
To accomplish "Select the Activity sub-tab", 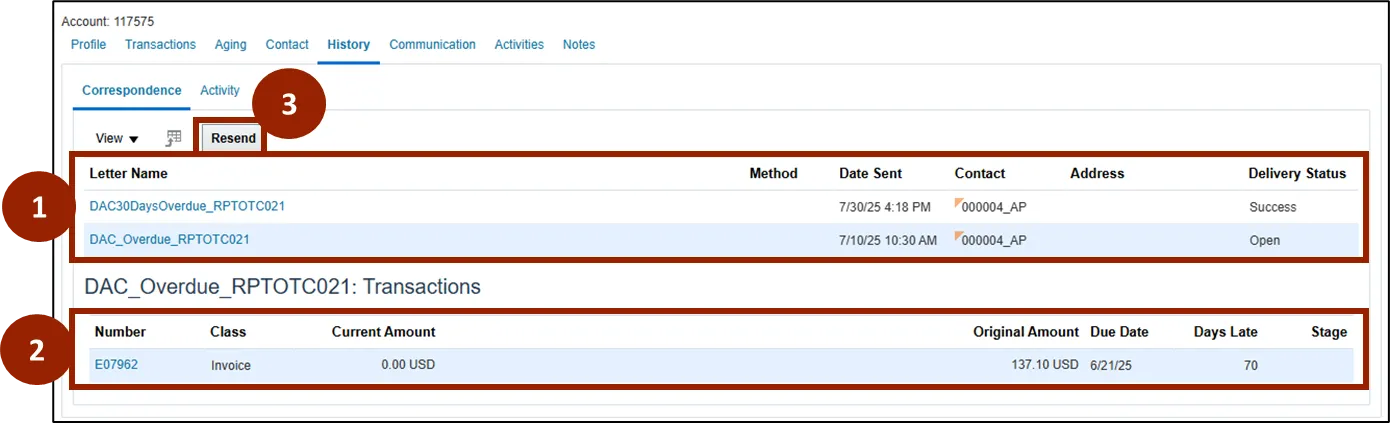I will tap(220, 90).
